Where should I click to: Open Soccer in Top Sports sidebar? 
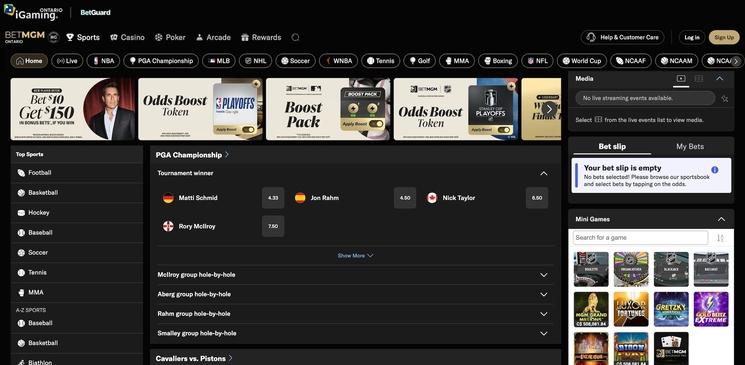pos(76,253)
